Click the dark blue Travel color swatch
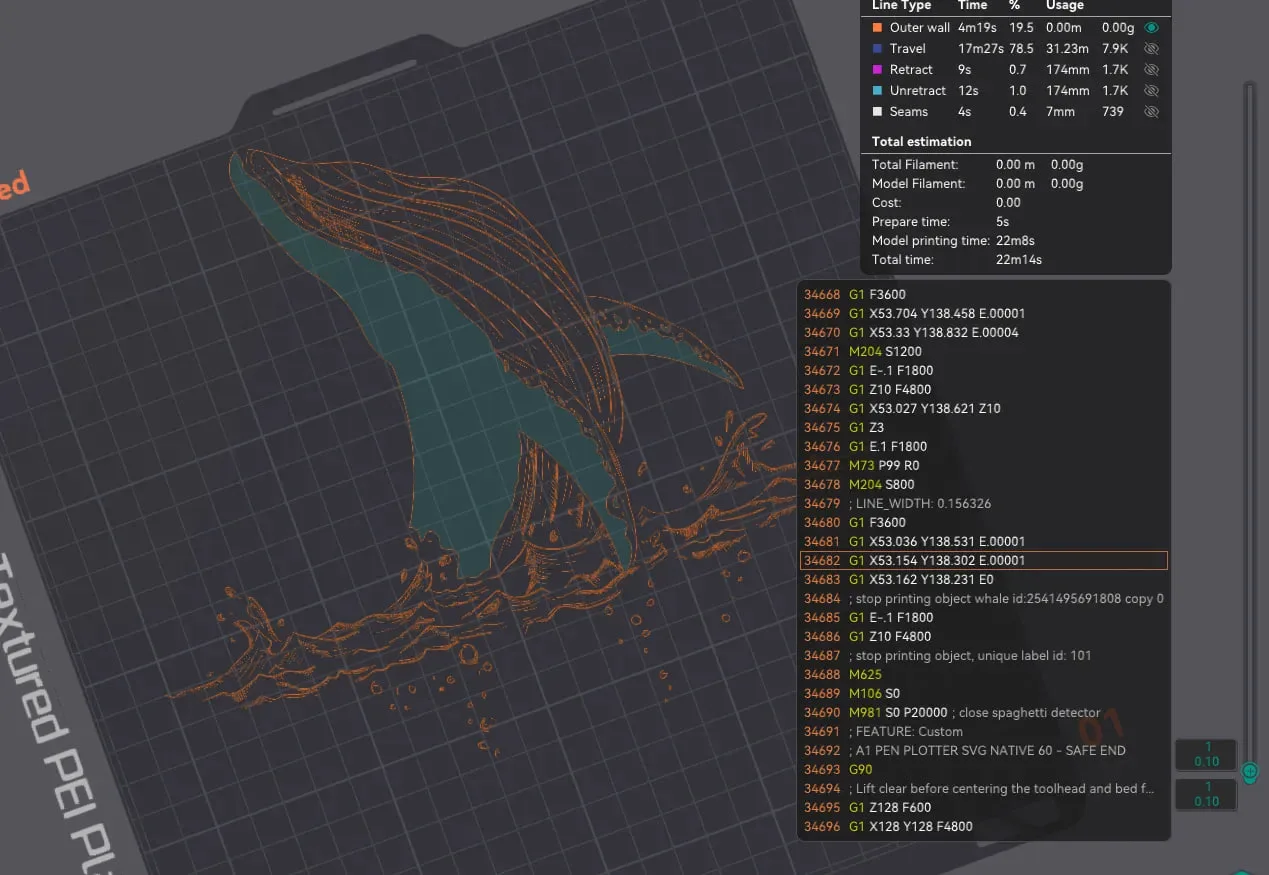The height and width of the screenshot is (875, 1269). coord(877,49)
